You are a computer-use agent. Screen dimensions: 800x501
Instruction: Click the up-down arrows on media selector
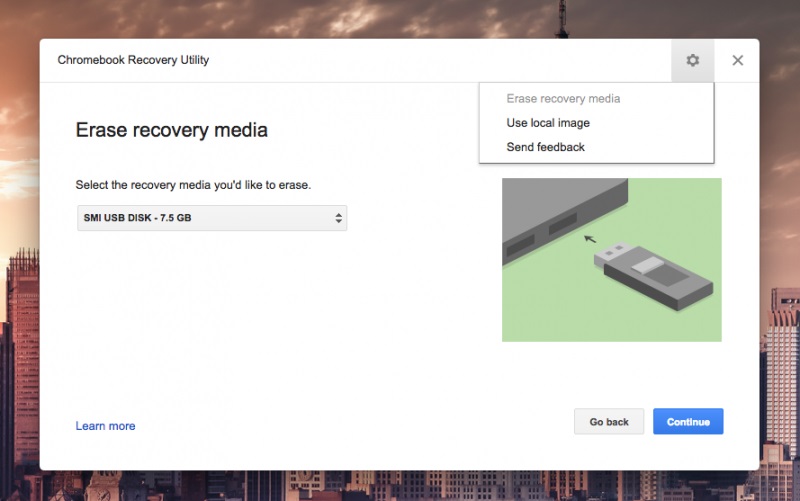338,218
